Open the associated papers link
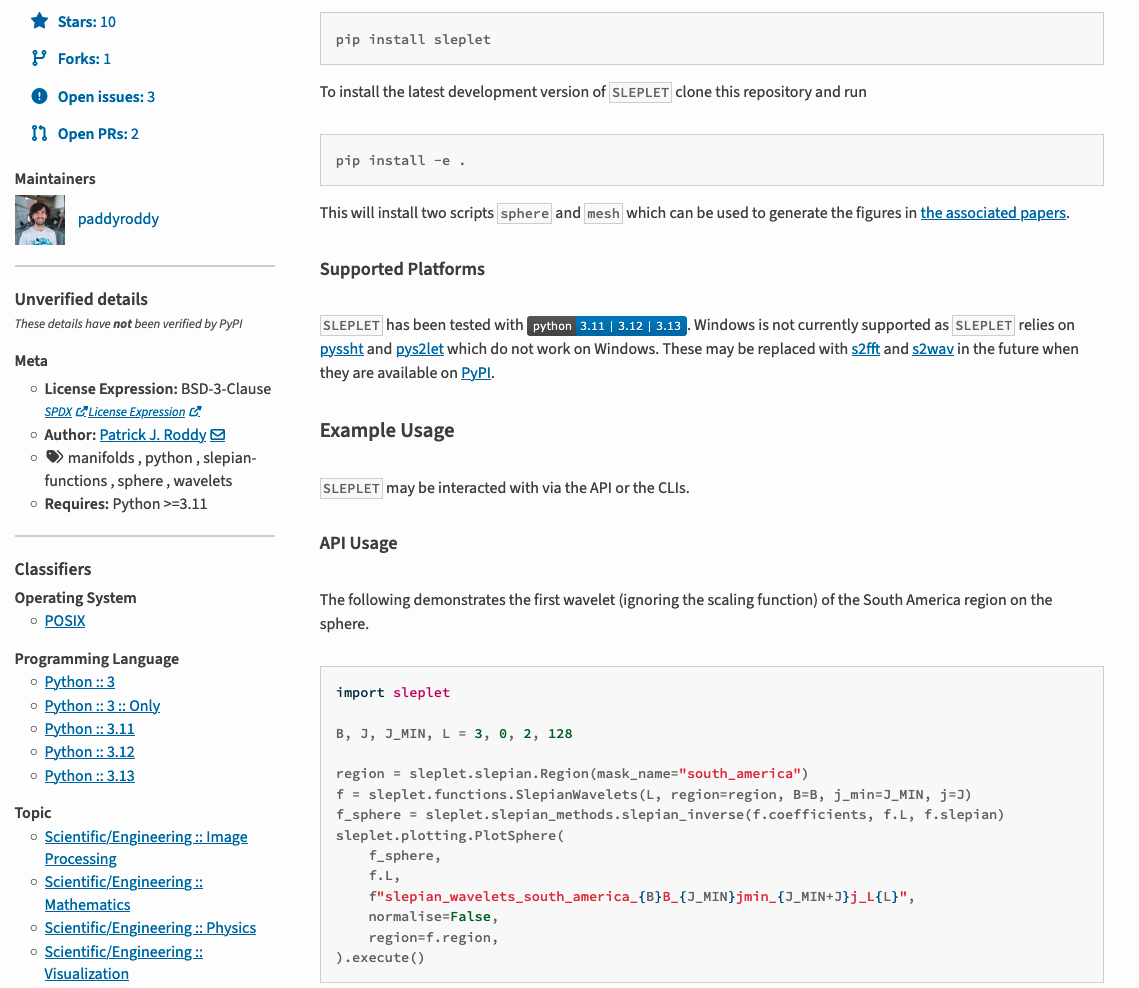The width and height of the screenshot is (1139, 988). 993,212
